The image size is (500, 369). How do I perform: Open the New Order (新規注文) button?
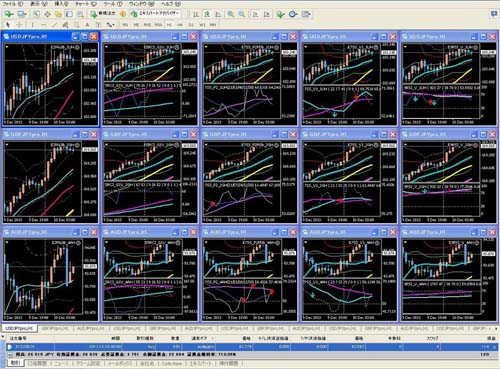(103, 14)
